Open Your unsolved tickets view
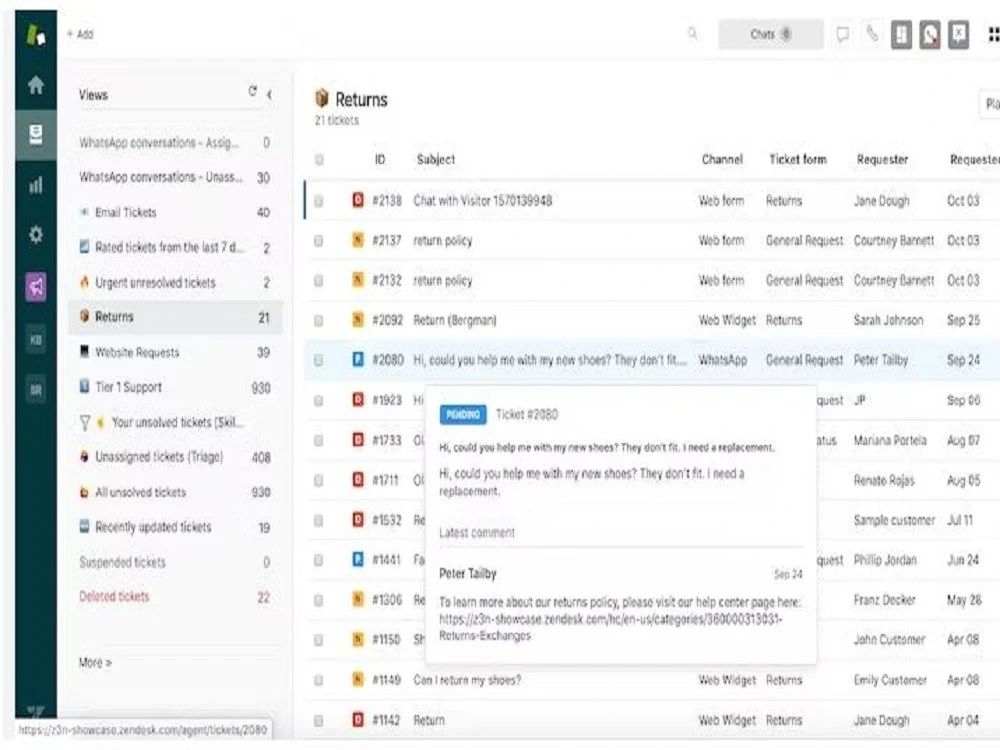Image resolution: width=1000 pixels, height=750 pixels. [174, 422]
